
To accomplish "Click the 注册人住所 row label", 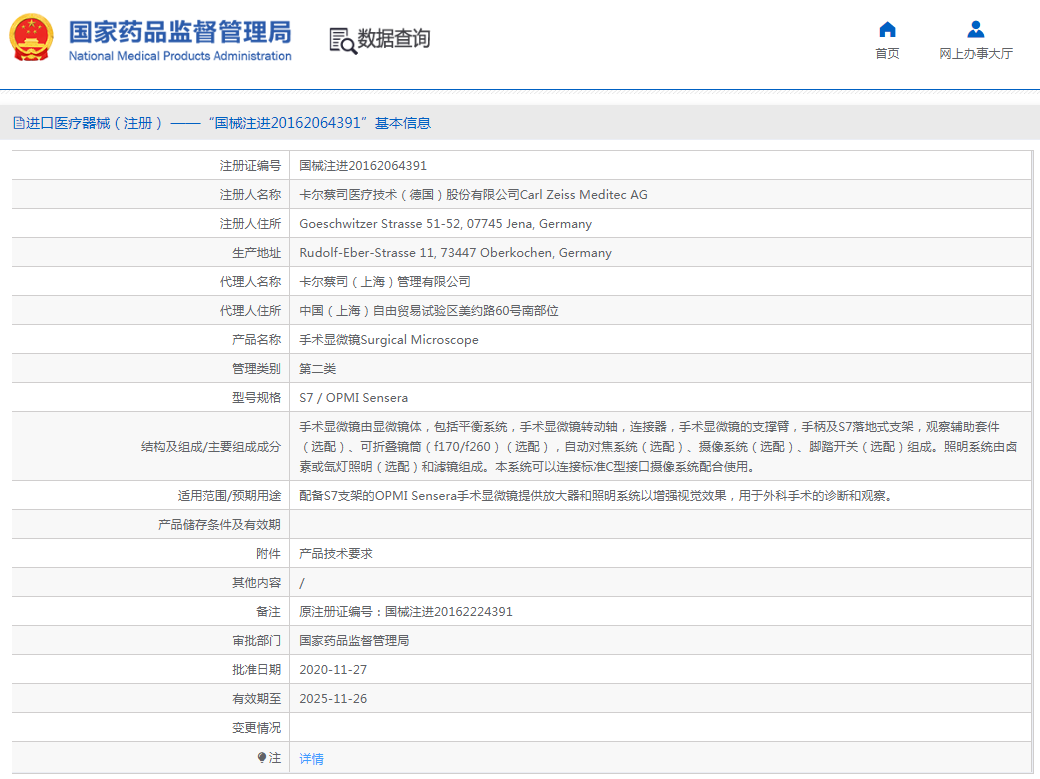I will click(250, 224).
